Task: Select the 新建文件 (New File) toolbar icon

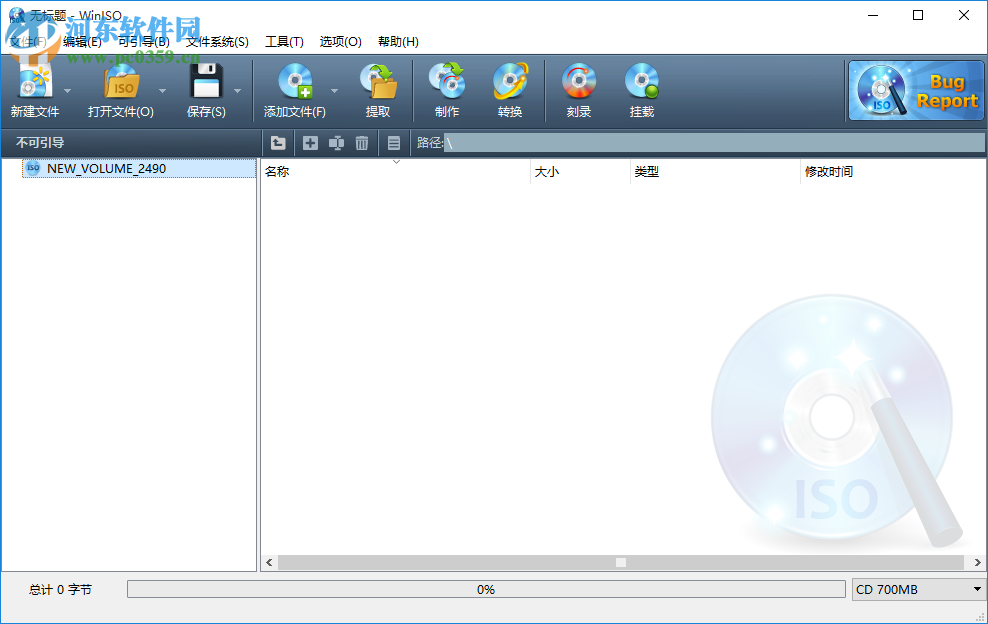Action: point(36,90)
